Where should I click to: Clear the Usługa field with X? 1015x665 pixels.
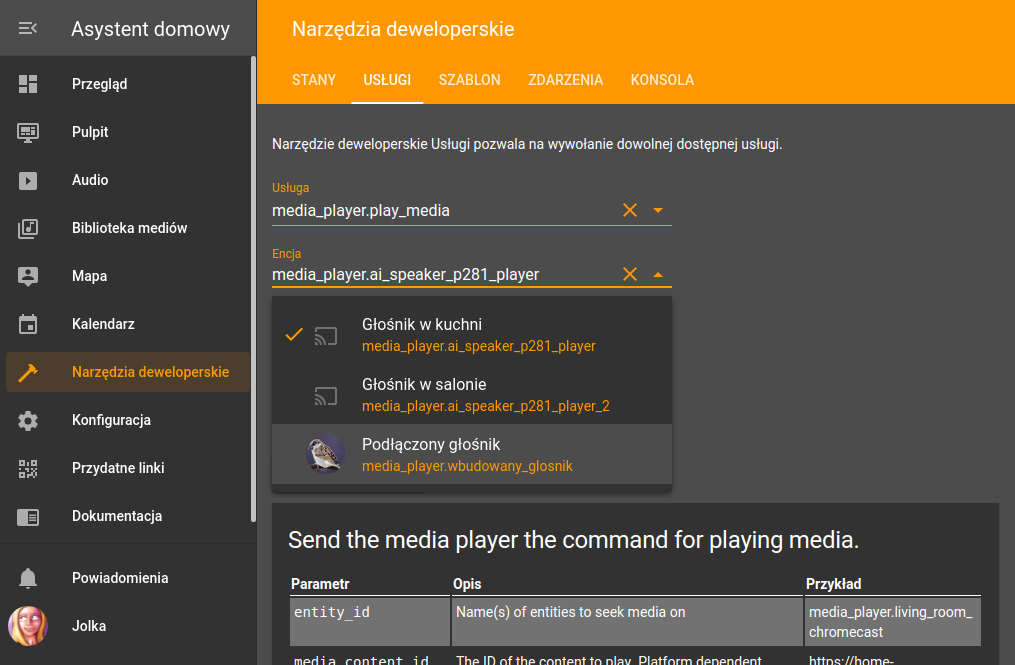(x=630, y=210)
